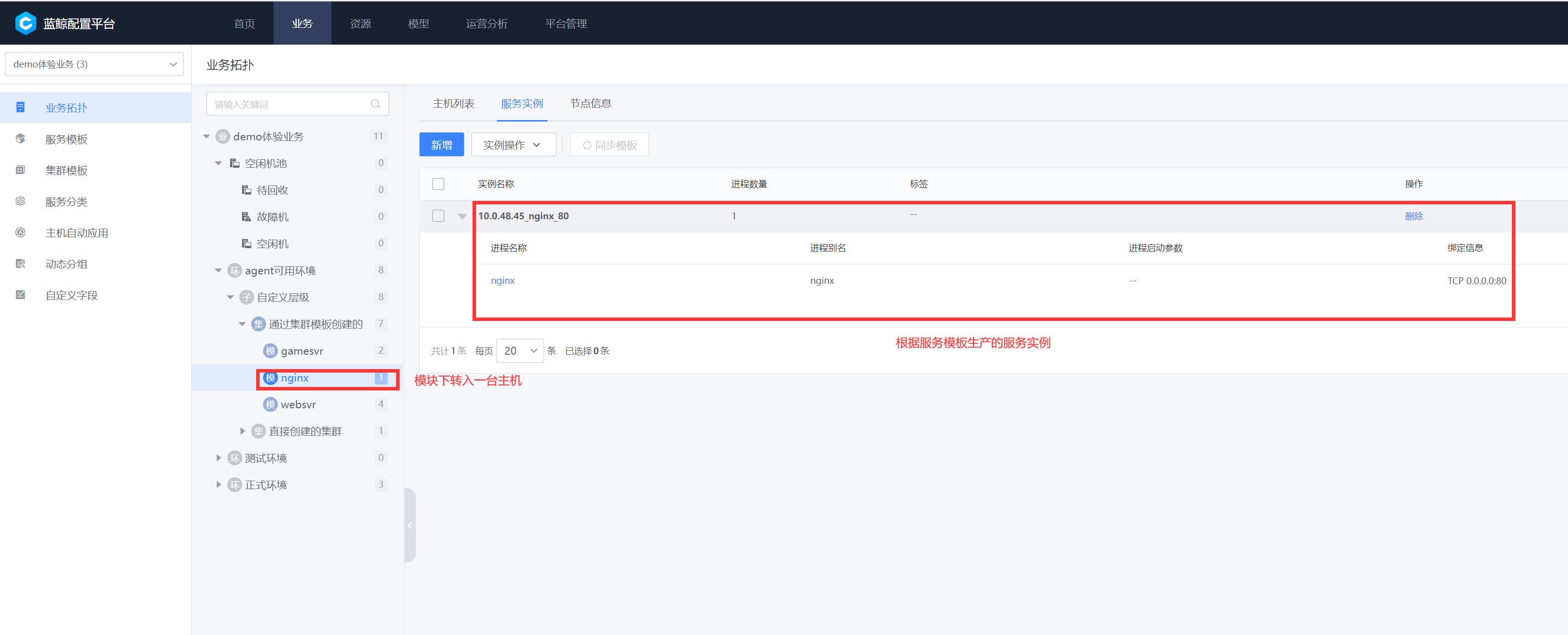Open the 资源 top menu
1568x635 pixels.
point(360,23)
